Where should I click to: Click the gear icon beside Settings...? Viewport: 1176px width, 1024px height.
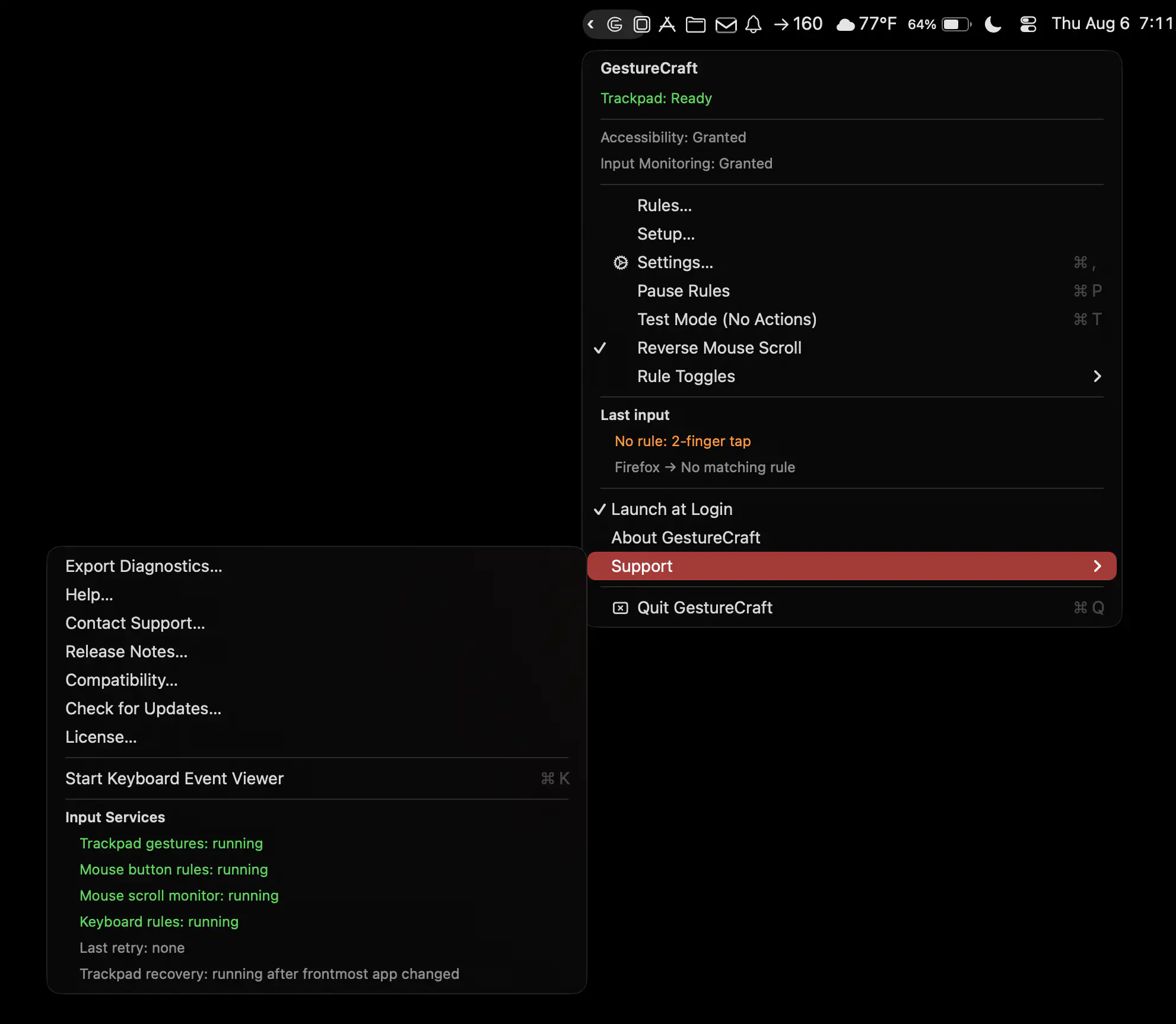(x=621, y=262)
